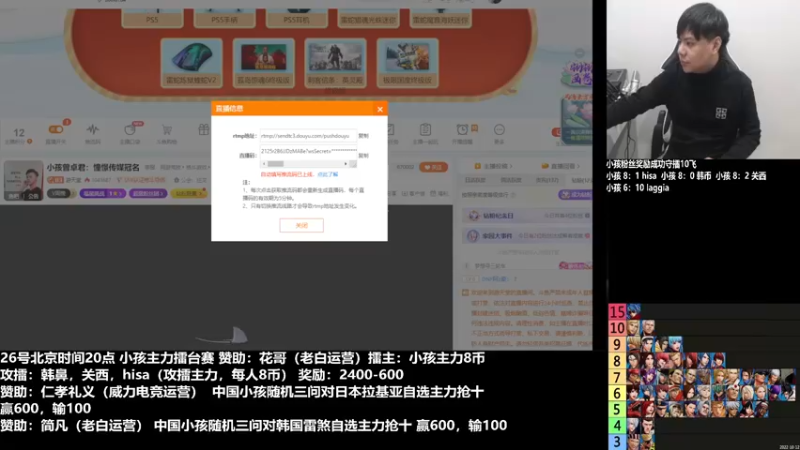Close the 直播信息 dialog with the X
This screenshot has height=450, width=800.
380,109
